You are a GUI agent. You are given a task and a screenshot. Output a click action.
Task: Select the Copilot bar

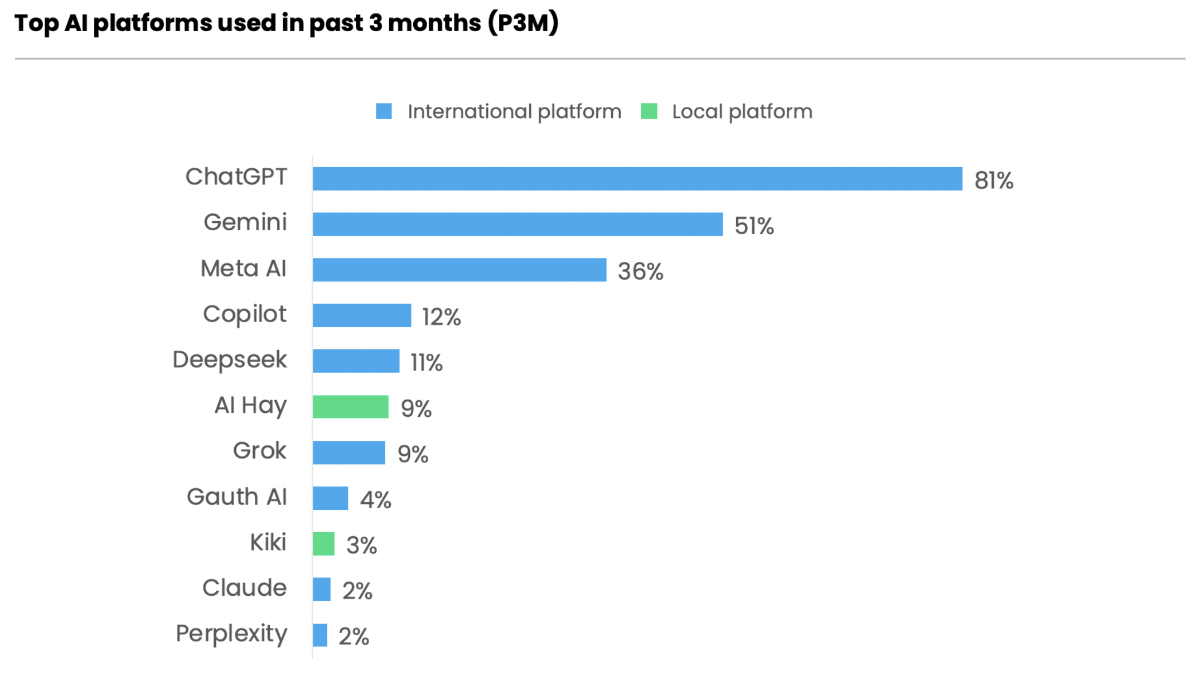362,315
